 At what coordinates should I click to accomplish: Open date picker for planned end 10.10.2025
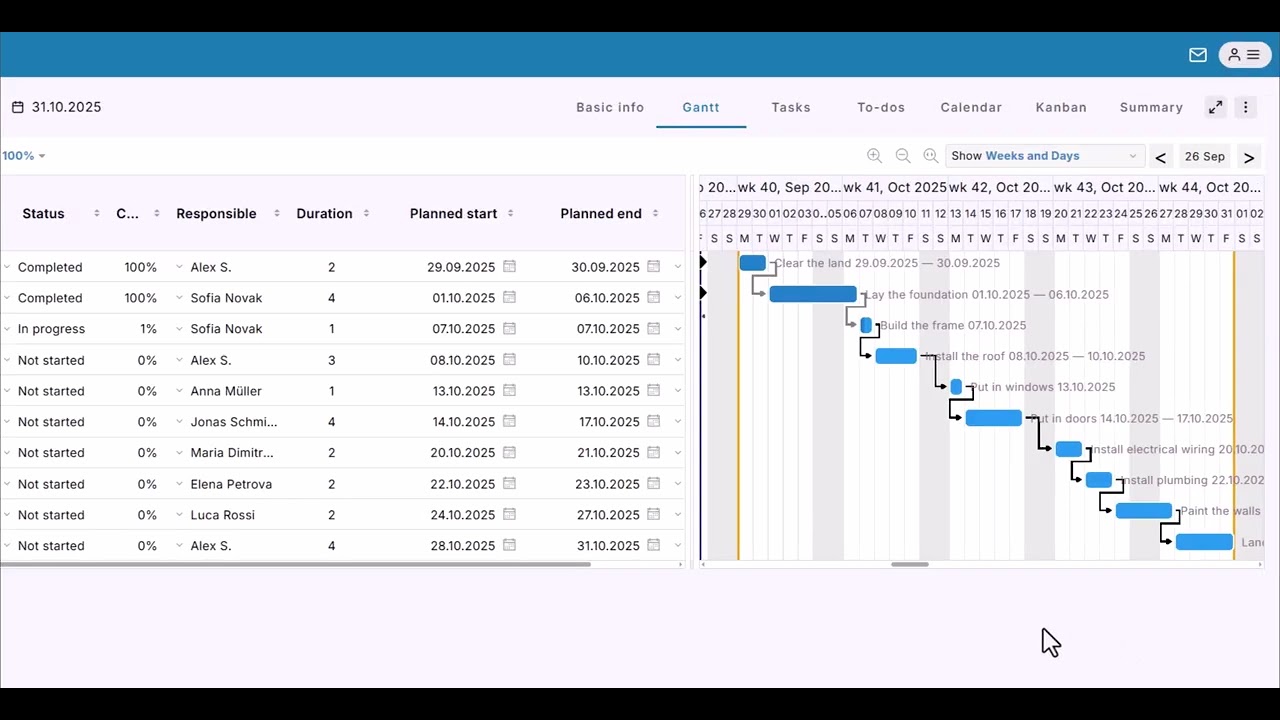click(653, 360)
